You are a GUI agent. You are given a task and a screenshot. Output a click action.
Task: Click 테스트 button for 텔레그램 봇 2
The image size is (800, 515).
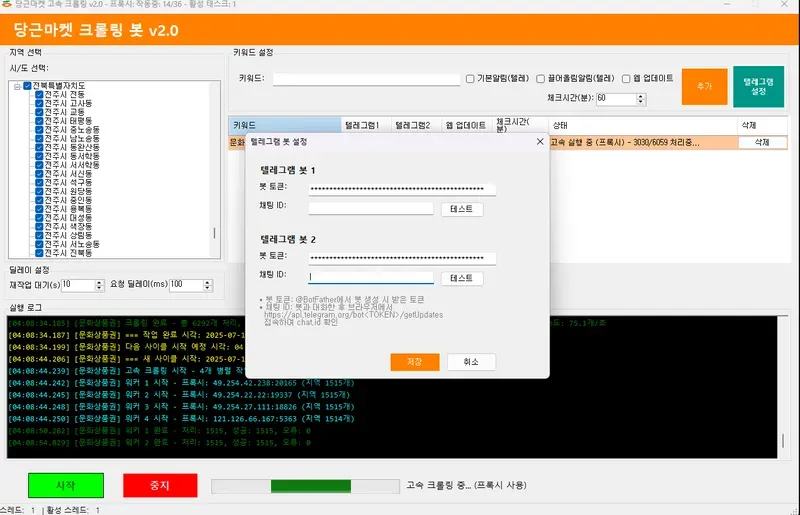[x=462, y=278]
